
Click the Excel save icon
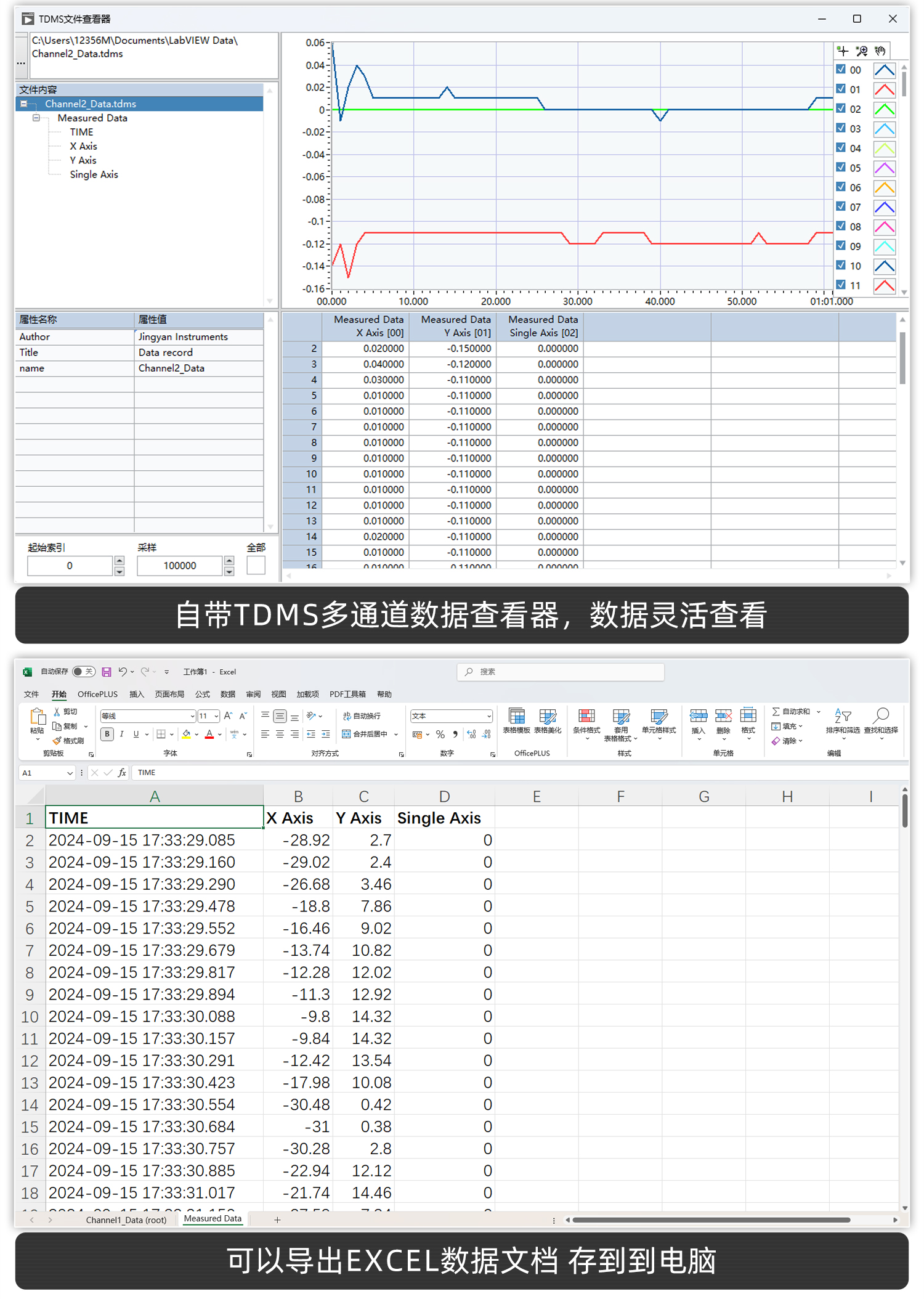pyautogui.click(x=107, y=672)
